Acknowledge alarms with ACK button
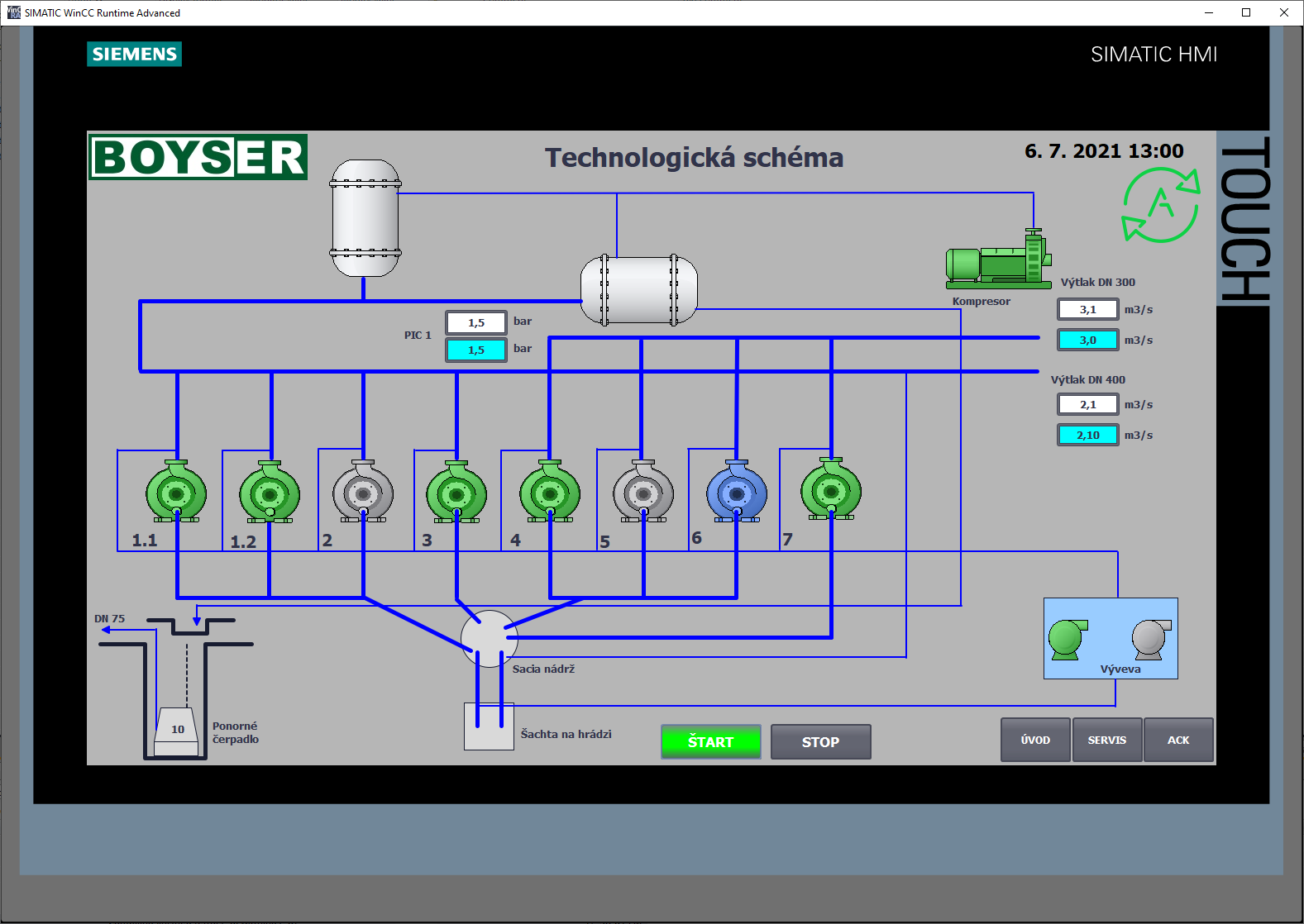1304x924 pixels. point(1178,740)
